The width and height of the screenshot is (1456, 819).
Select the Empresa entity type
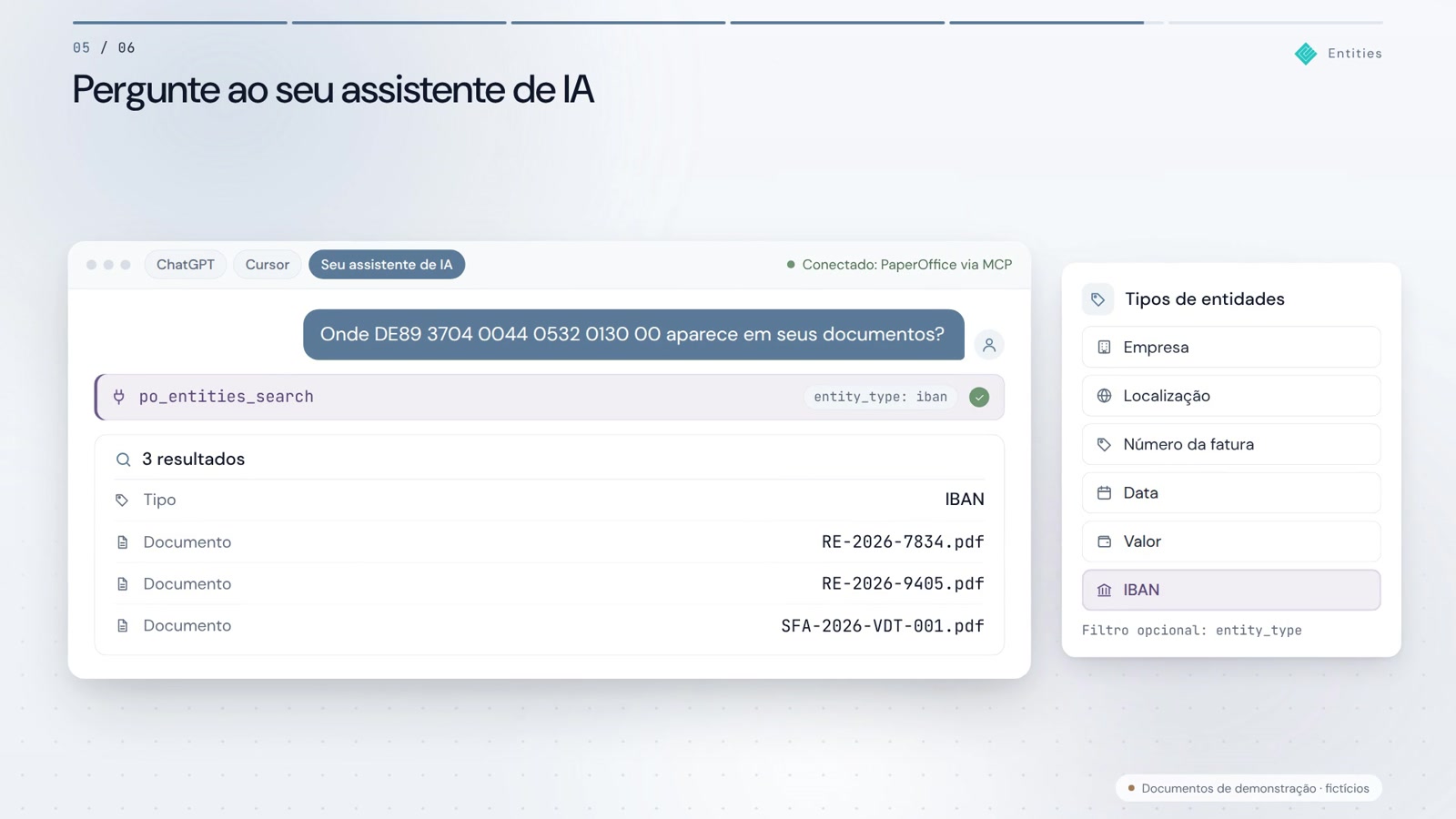[x=1231, y=347]
